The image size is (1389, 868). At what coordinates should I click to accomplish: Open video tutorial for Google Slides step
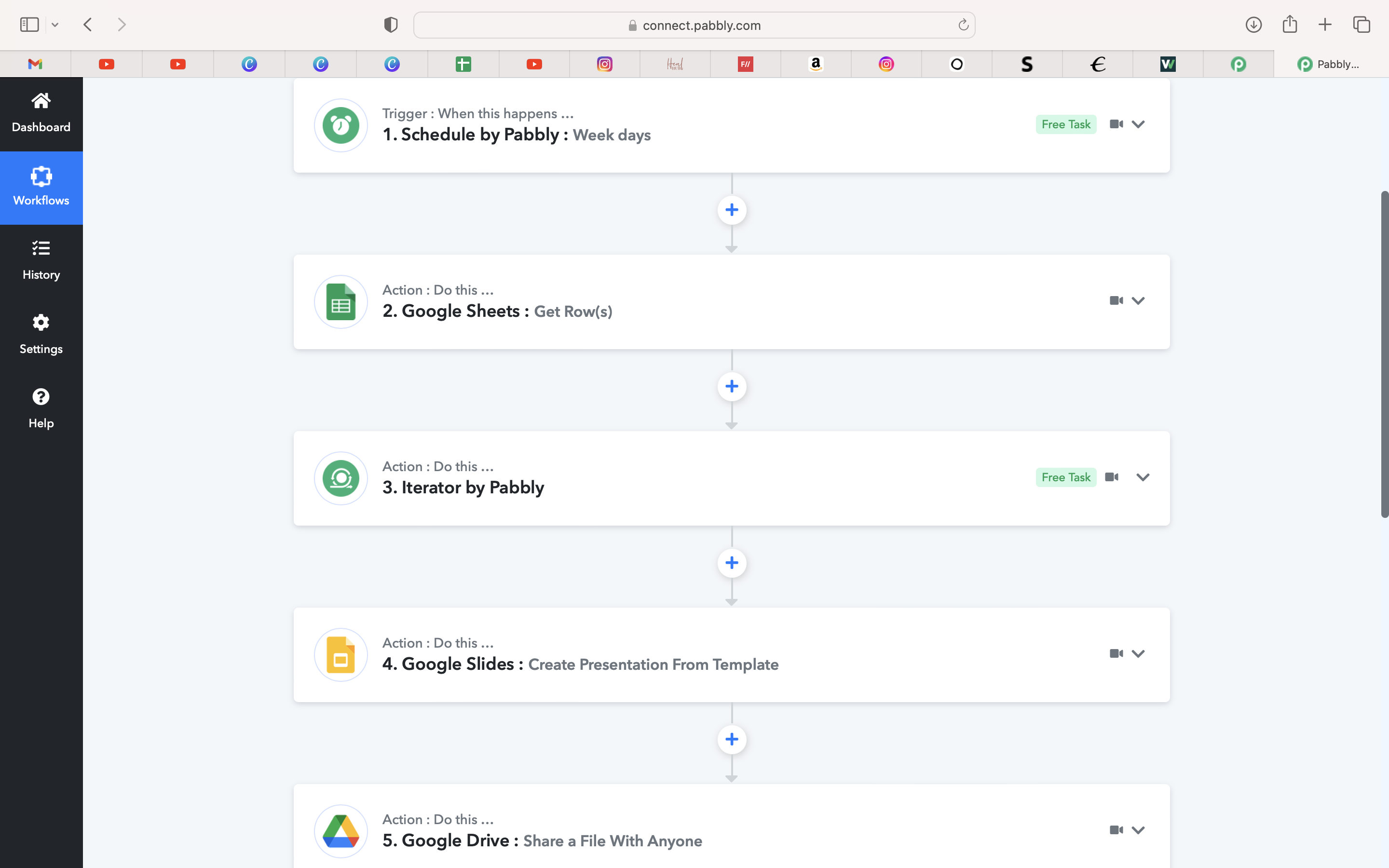click(1117, 654)
